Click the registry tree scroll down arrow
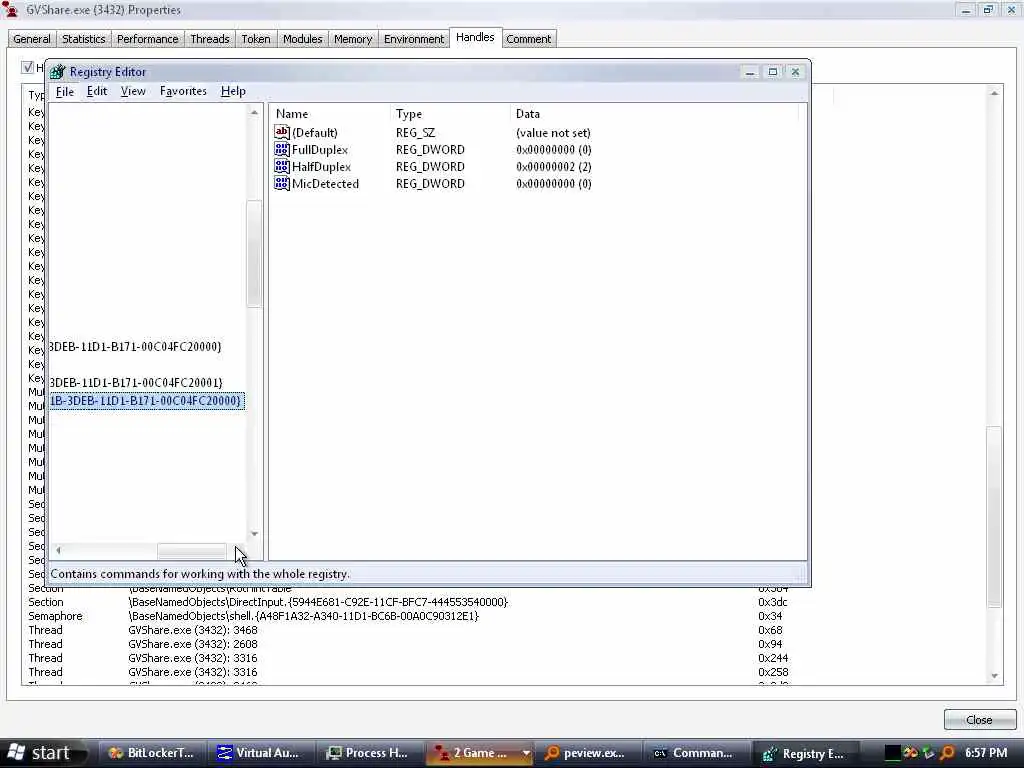The image size is (1024, 768). tap(254, 534)
